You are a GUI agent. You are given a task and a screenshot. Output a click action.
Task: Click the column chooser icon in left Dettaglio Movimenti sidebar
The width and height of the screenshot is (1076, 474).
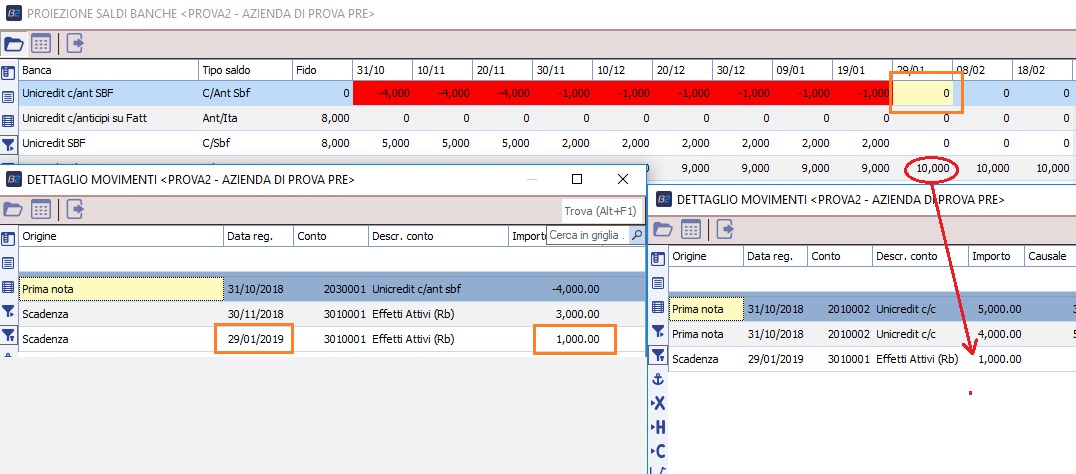click(8, 239)
